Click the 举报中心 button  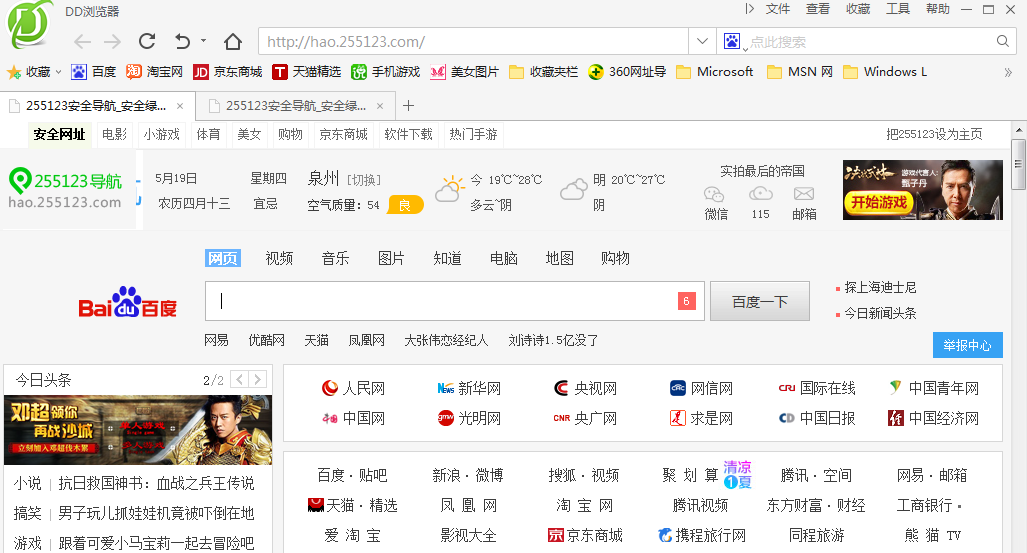pyautogui.click(x=967, y=345)
